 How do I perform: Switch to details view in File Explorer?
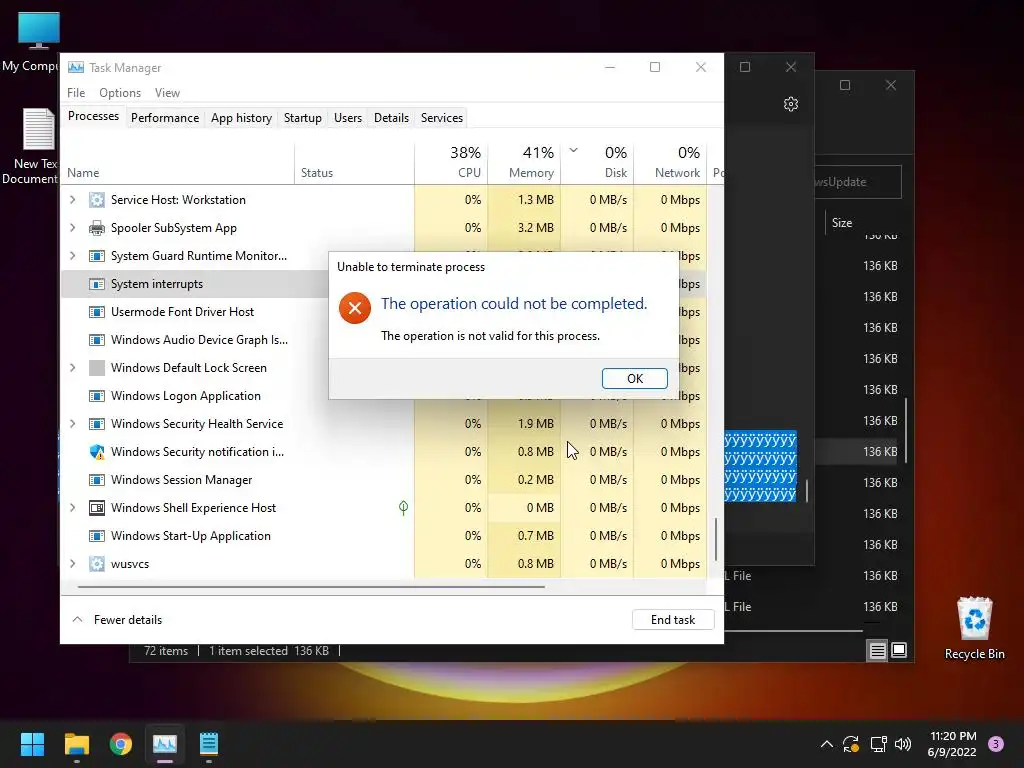pyautogui.click(x=877, y=650)
